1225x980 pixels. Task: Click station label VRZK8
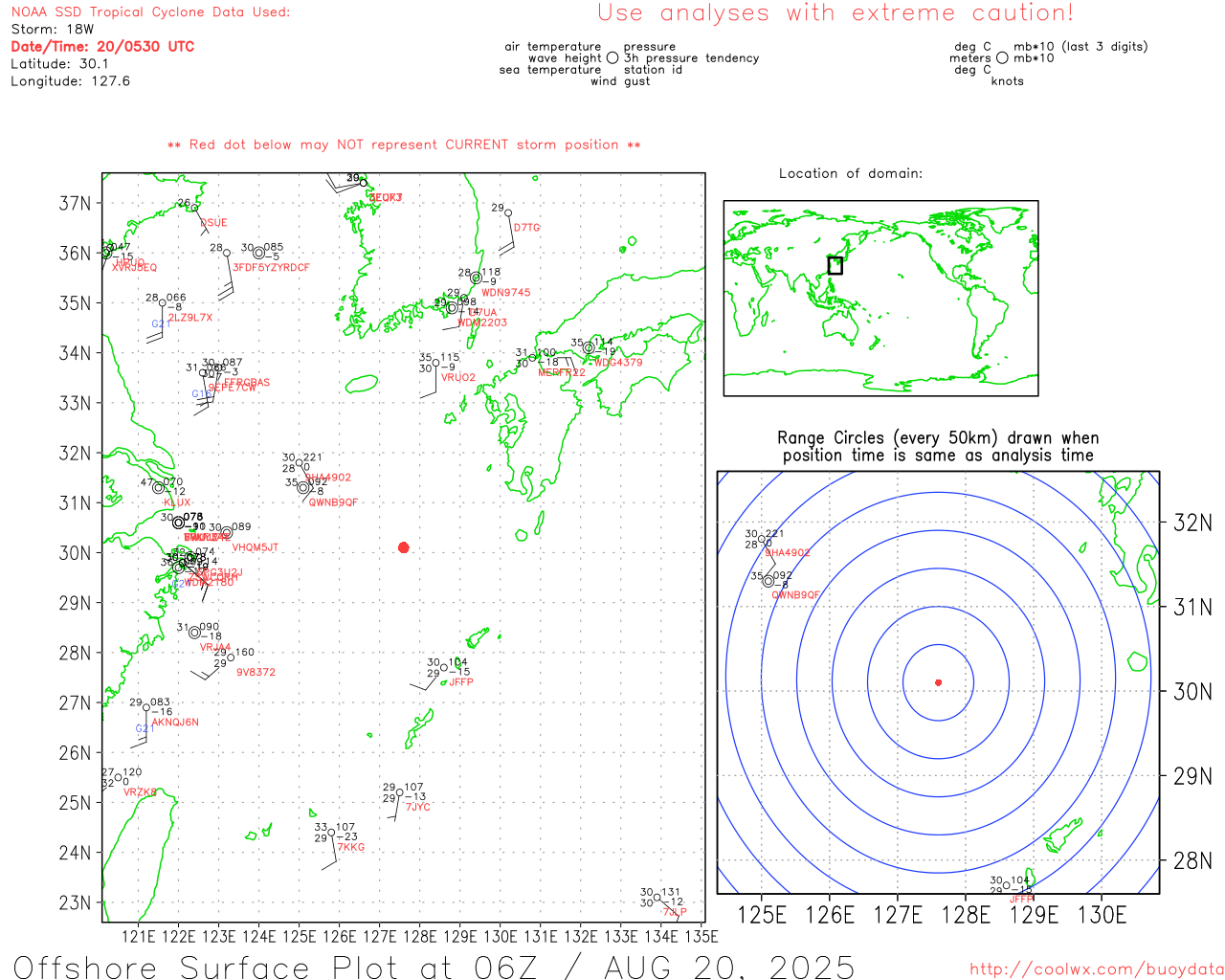click(x=140, y=792)
